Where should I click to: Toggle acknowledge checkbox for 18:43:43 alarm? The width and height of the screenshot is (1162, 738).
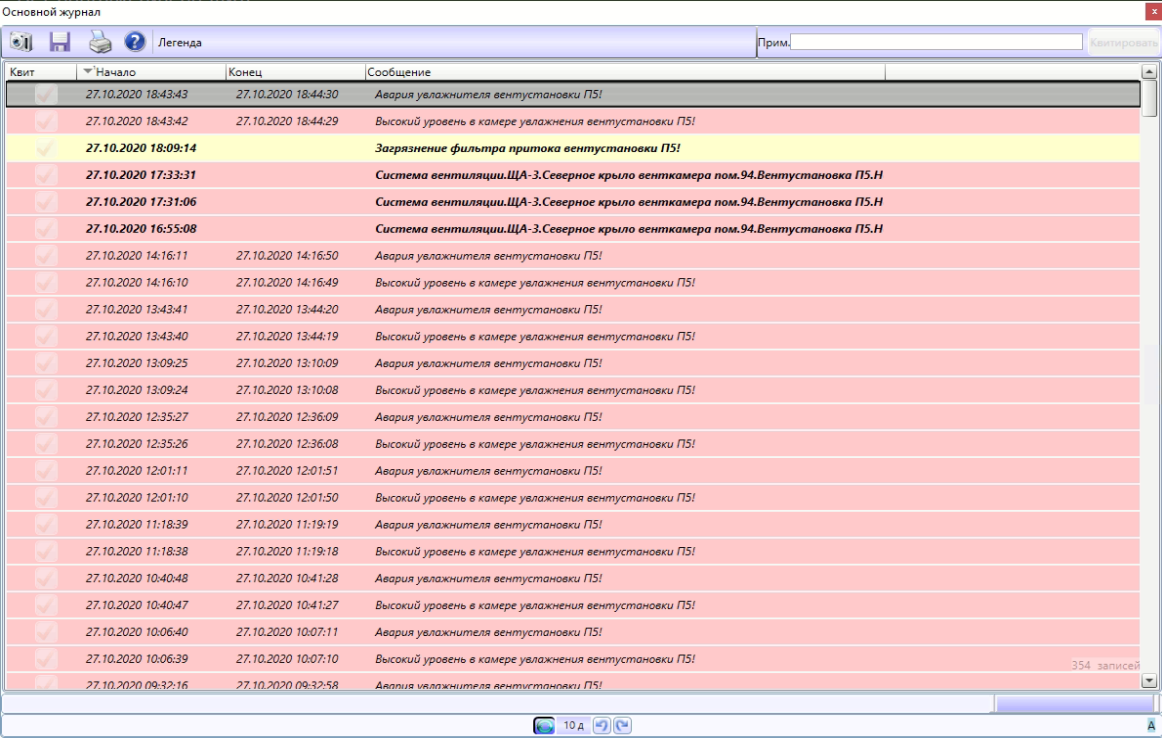(45, 94)
